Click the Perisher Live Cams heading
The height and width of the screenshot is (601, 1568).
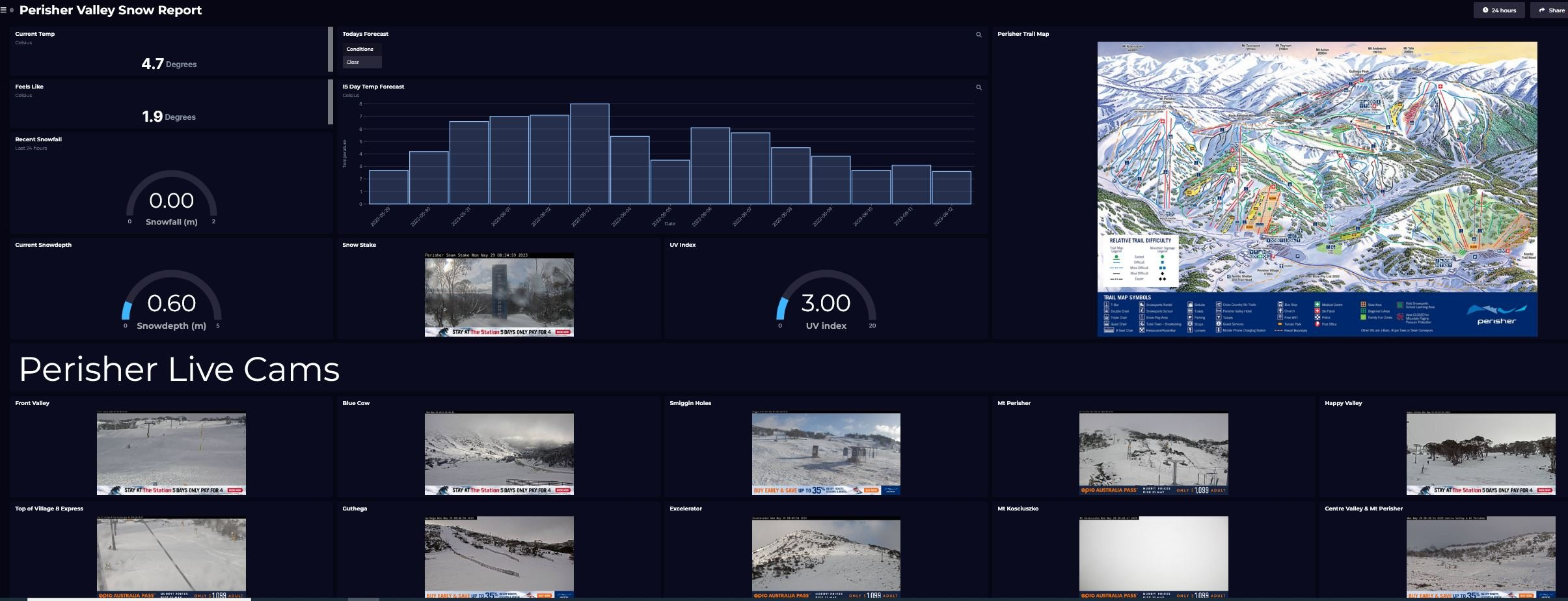[180, 369]
